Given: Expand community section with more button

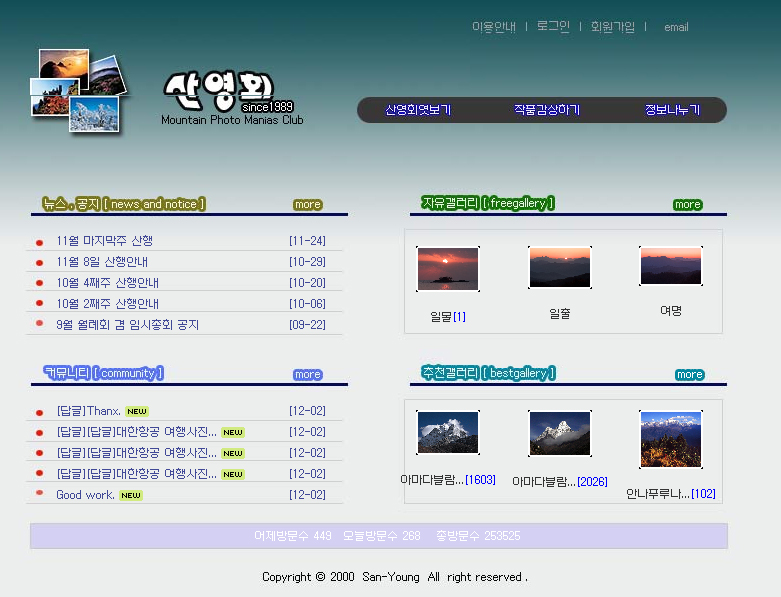Looking at the screenshot, I should click(307, 374).
